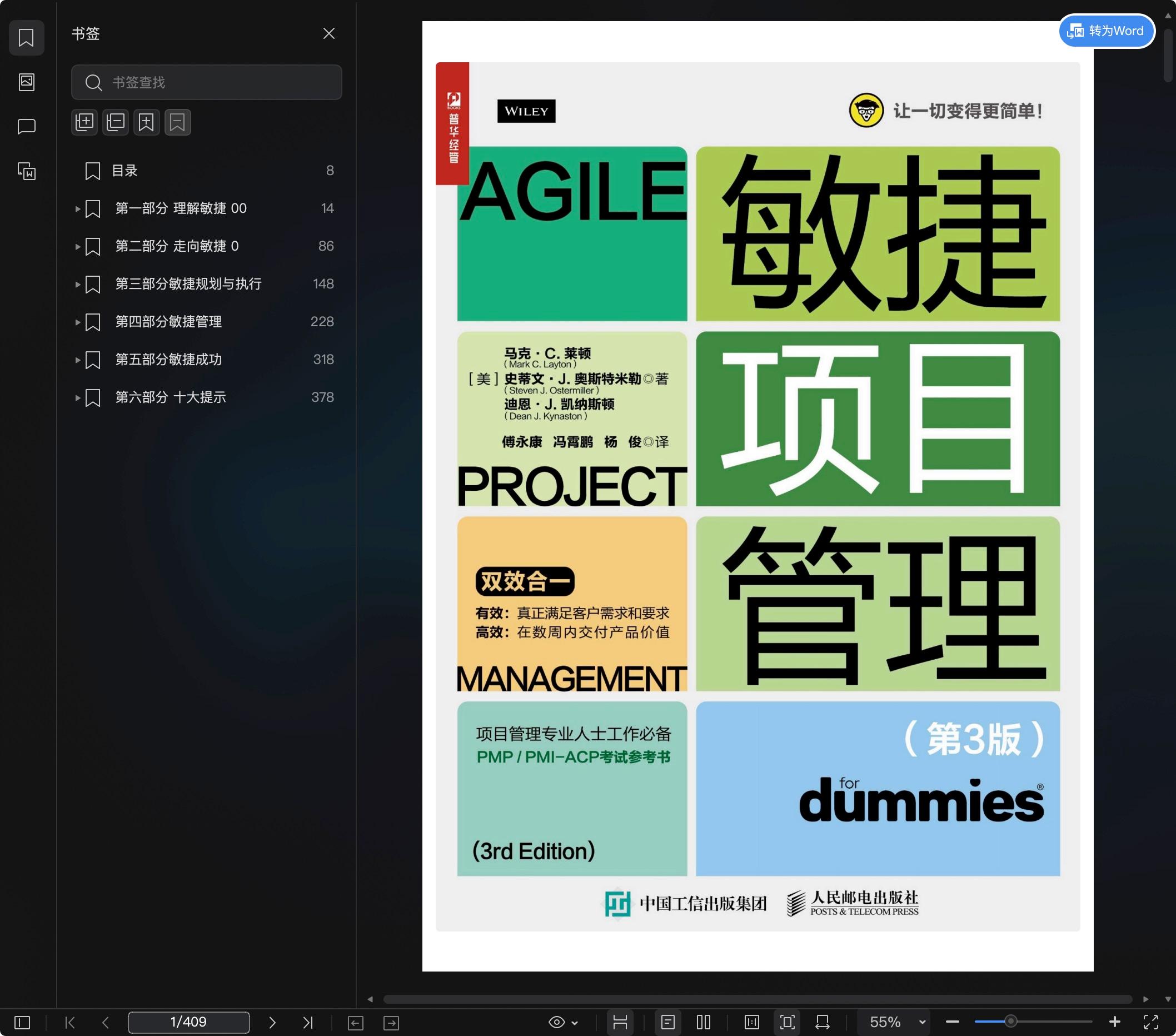1176x1036 pixels.
Task: Expand 第三部分敏捷规划与执行 bookmark
Action: [78, 284]
